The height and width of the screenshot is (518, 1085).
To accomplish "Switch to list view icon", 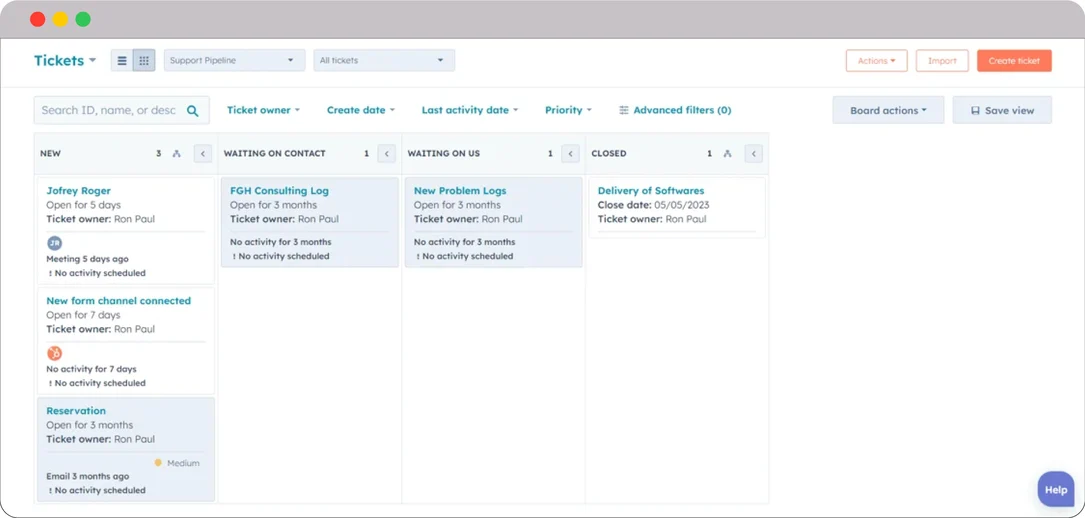I will (x=122, y=61).
